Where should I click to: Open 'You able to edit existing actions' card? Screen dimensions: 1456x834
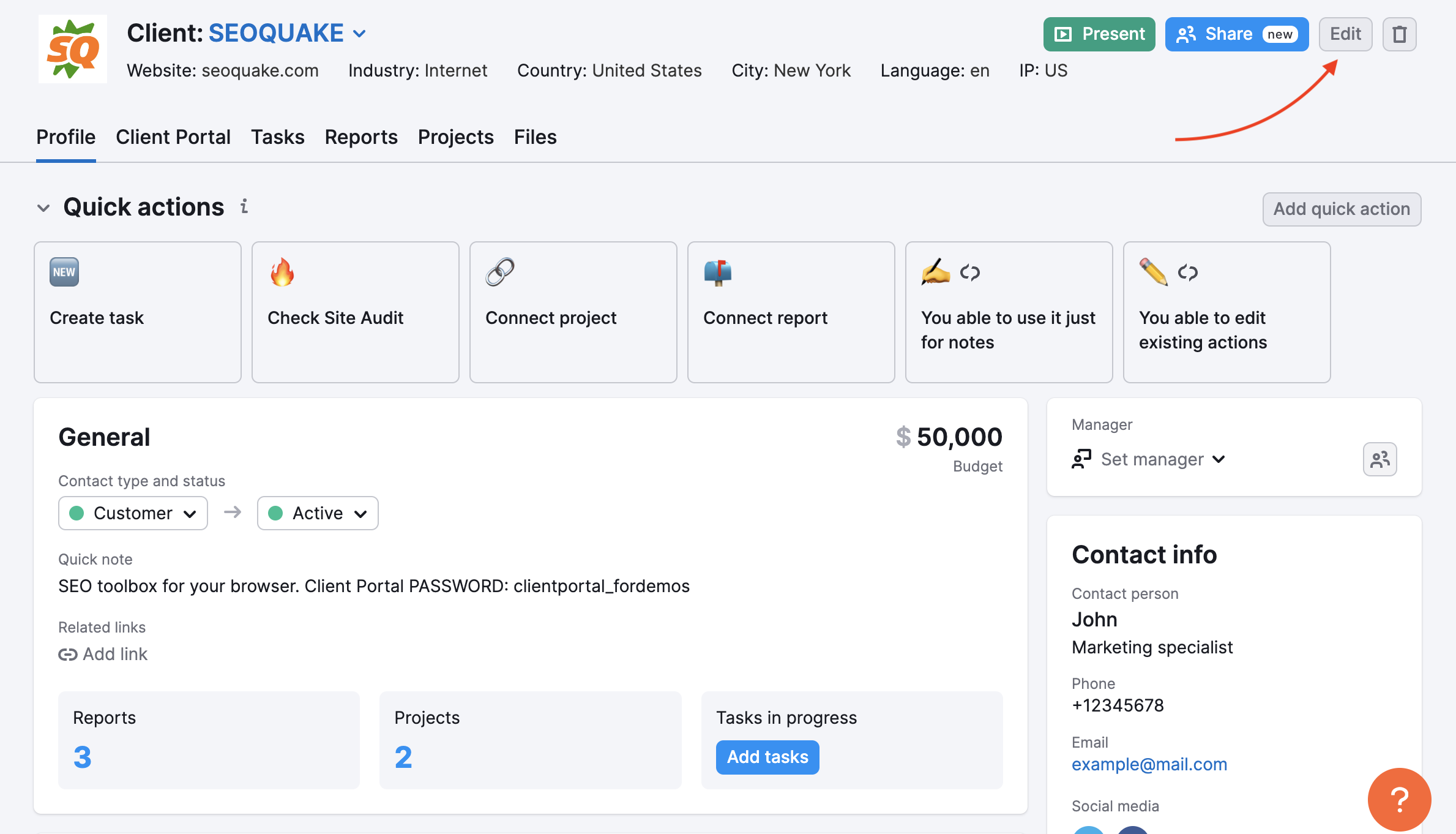pyautogui.click(x=1227, y=312)
